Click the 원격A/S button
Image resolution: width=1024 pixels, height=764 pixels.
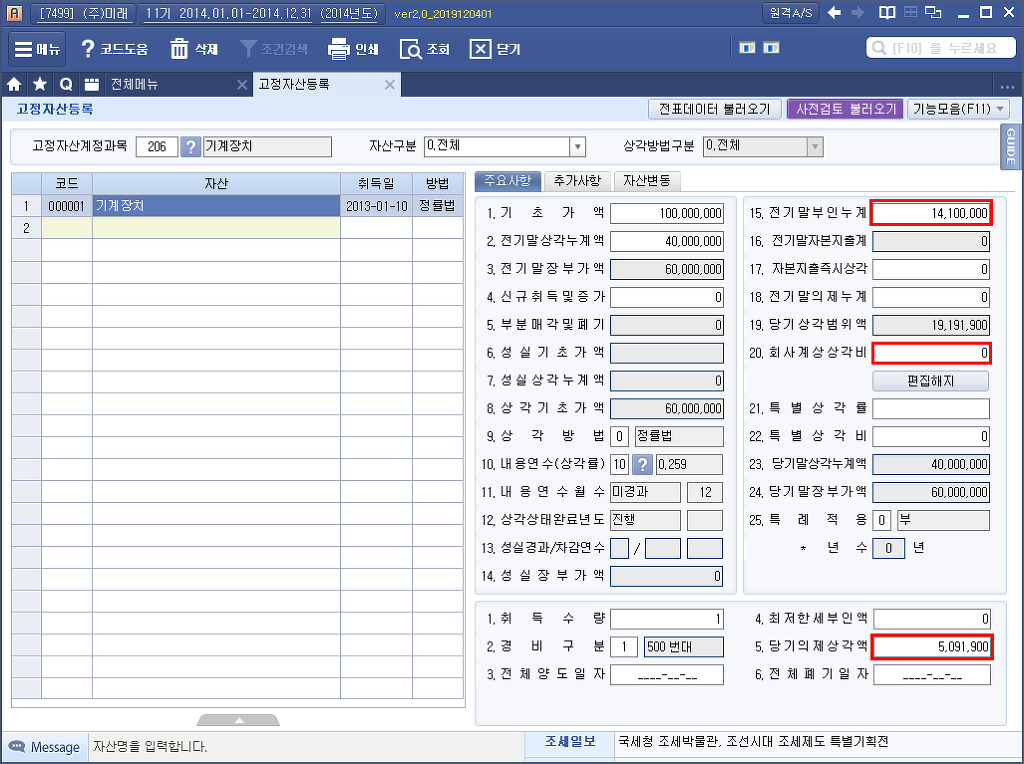coord(791,12)
